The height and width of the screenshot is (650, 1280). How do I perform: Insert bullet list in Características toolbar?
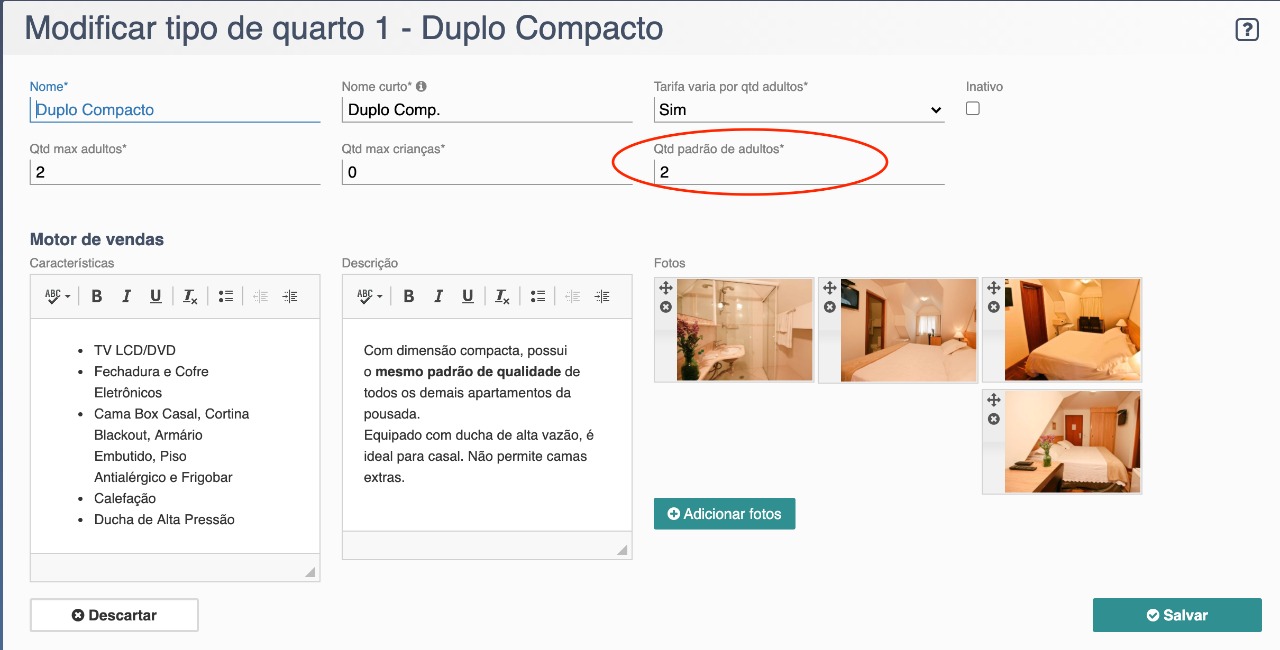coord(226,296)
